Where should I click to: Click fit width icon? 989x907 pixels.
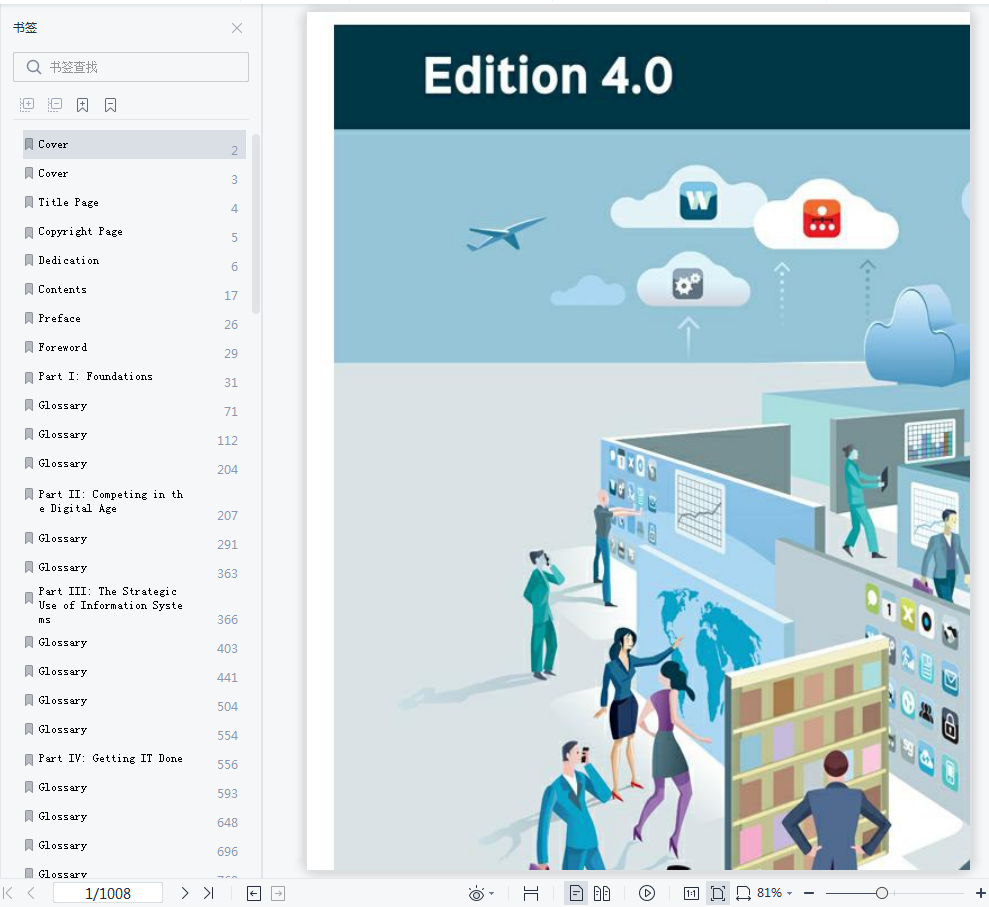(x=744, y=893)
